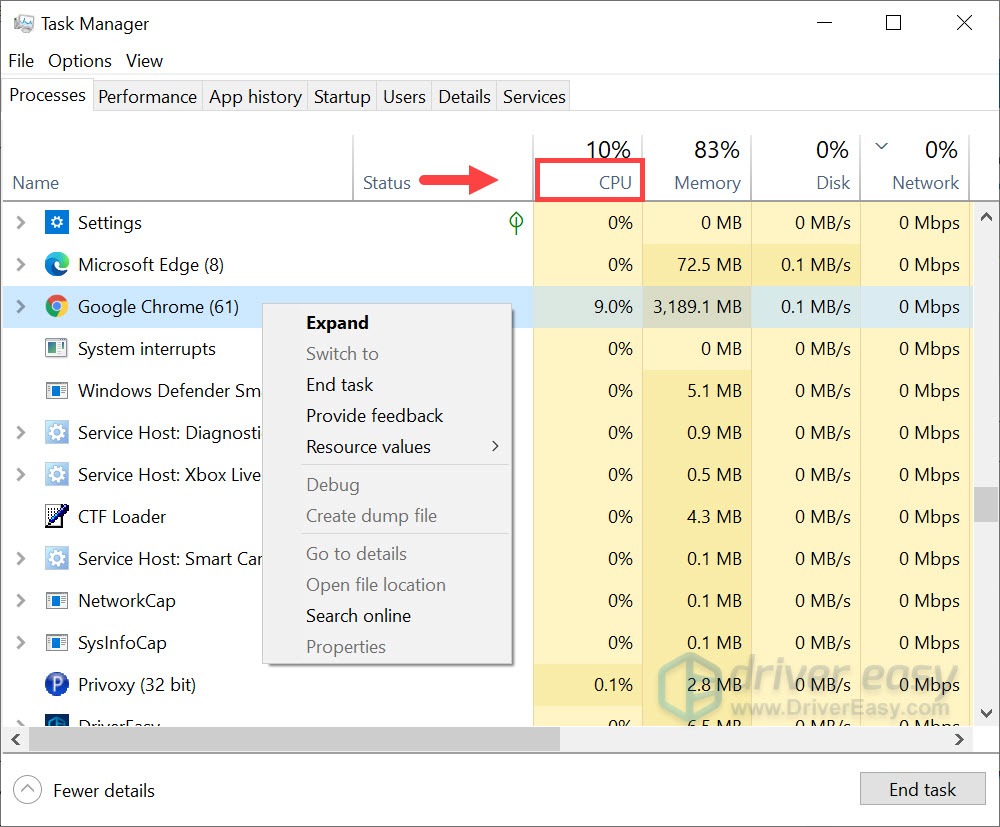Click the Privoxy blue P icon
The width and height of the screenshot is (1000, 827).
[57, 685]
